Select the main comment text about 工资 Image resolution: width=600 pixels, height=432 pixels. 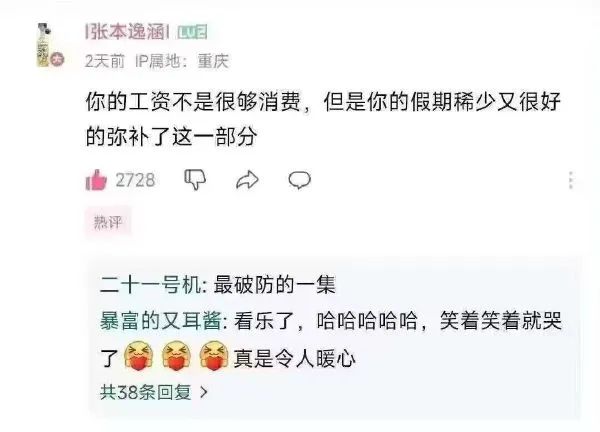point(323,119)
